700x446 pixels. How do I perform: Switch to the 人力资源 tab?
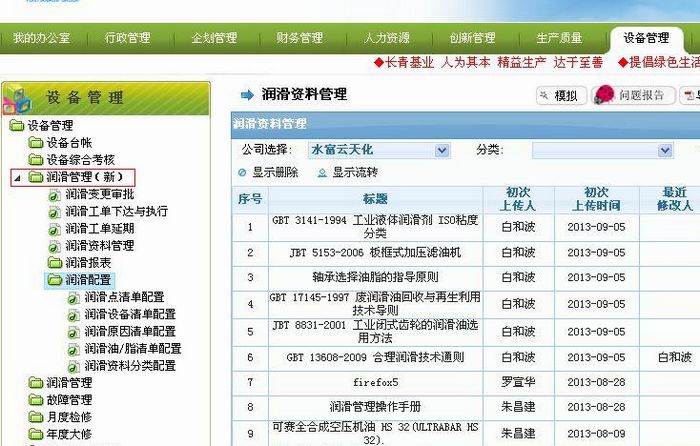pyautogui.click(x=386, y=39)
